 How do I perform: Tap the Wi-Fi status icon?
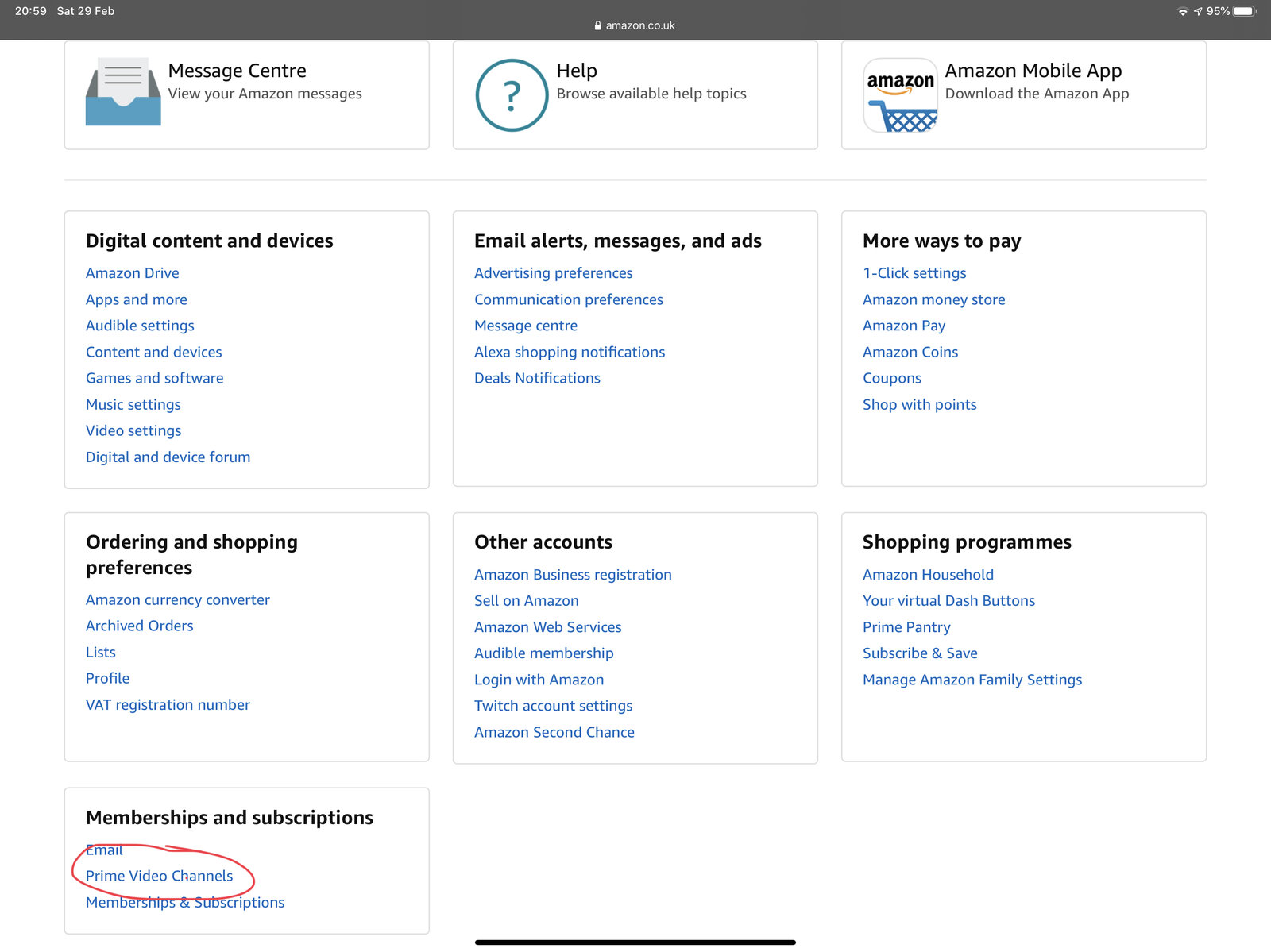tap(1182, 11)
